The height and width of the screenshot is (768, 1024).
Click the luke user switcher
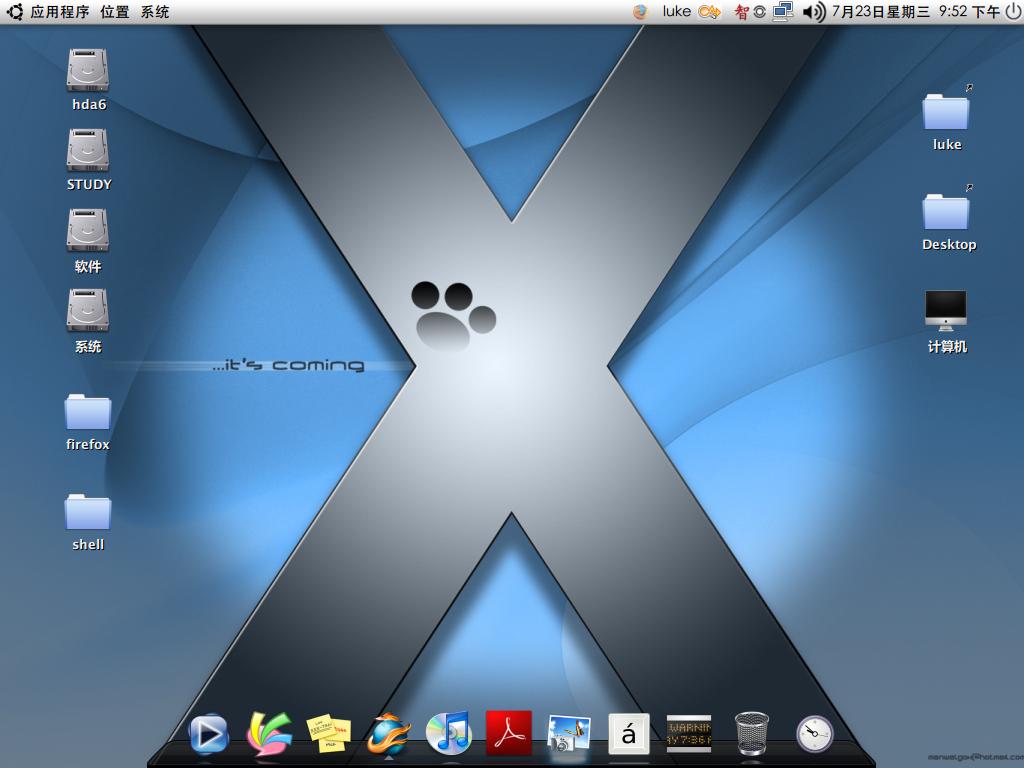(x=677, y=12)
